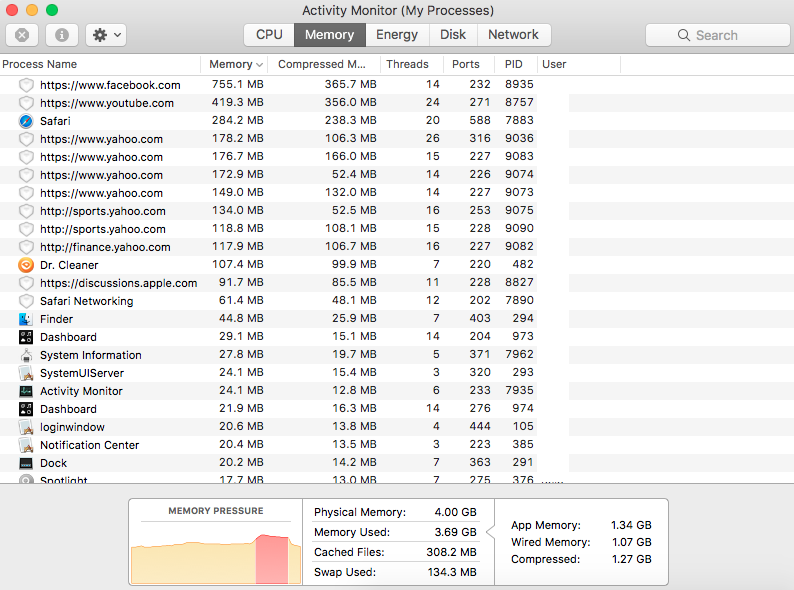Open the gear actions dropdown menu
The height and width of the screenshot is (590, 794).
click(106, 35)
